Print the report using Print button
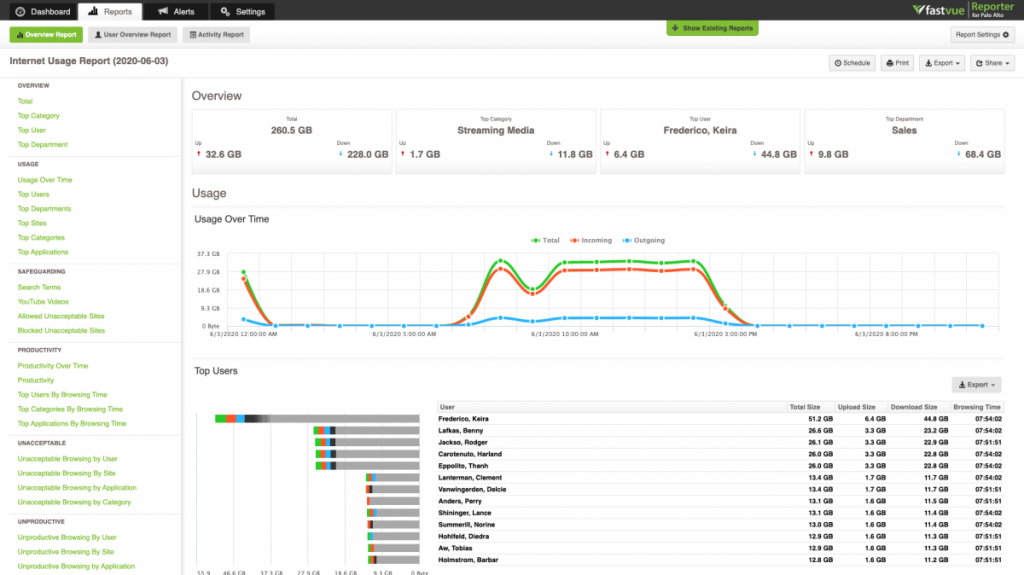This screenshot has height=575, width=1024. click(x=897, y=63)
